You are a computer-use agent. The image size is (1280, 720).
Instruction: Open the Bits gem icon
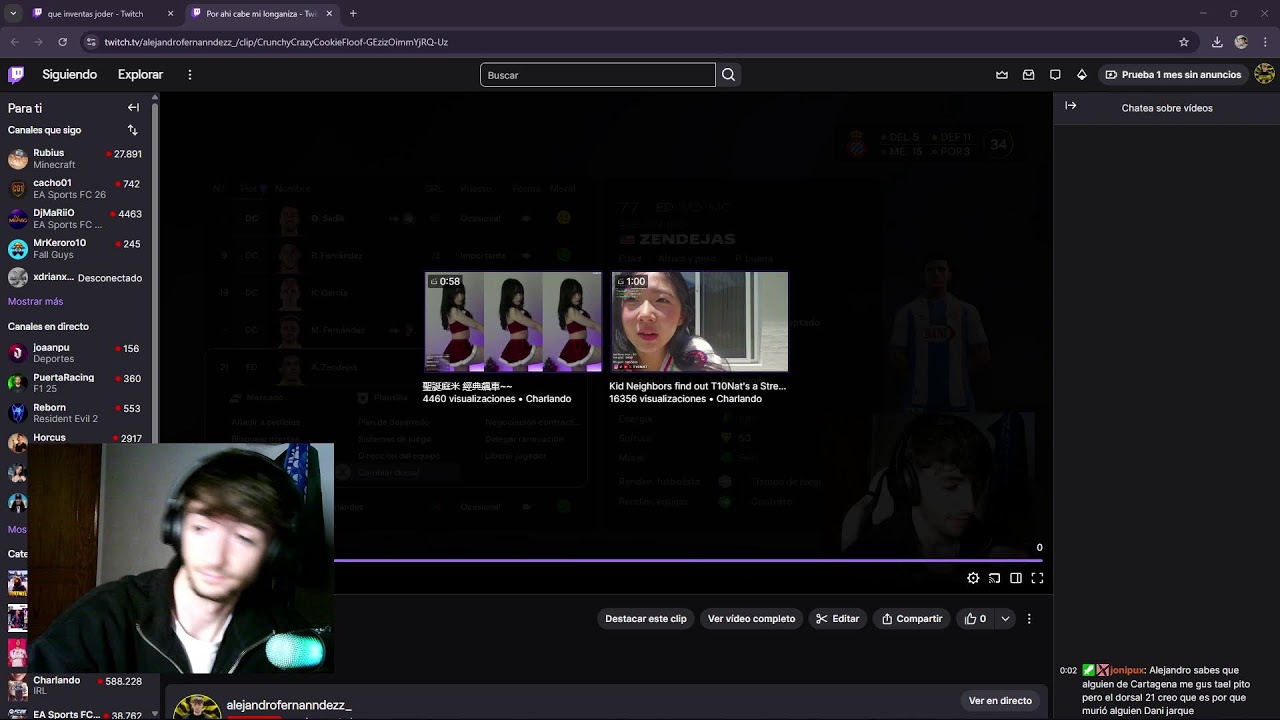pyautogui.click(x=1081, y=75)
